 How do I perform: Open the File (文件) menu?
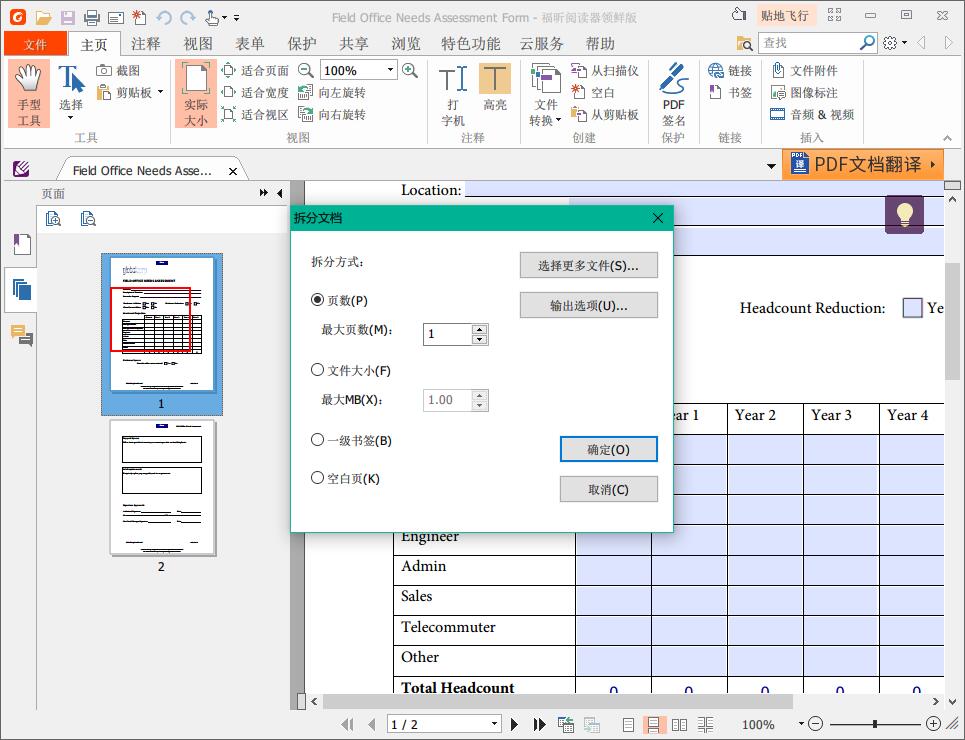coord(35,44)
